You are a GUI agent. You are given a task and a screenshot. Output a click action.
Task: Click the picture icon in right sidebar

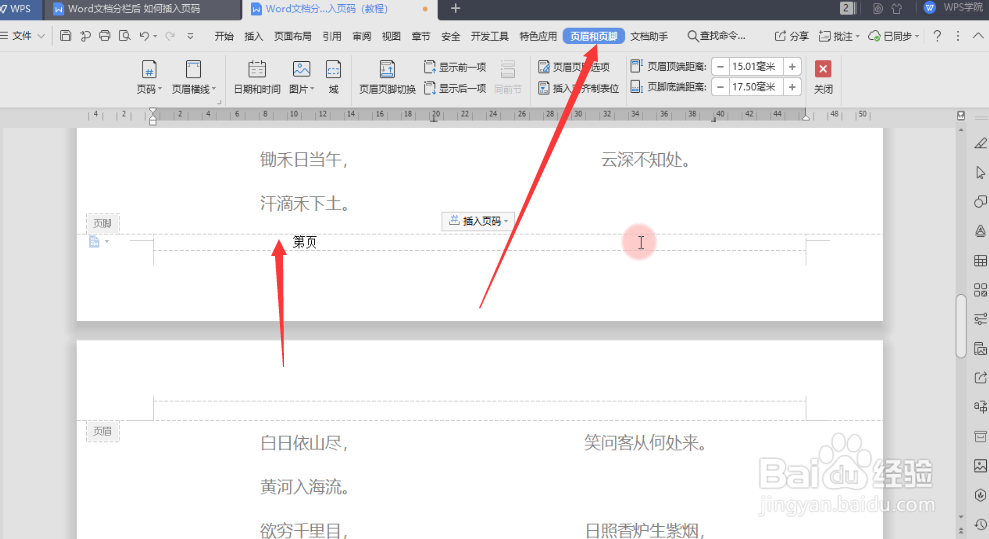tap(980, 466)
